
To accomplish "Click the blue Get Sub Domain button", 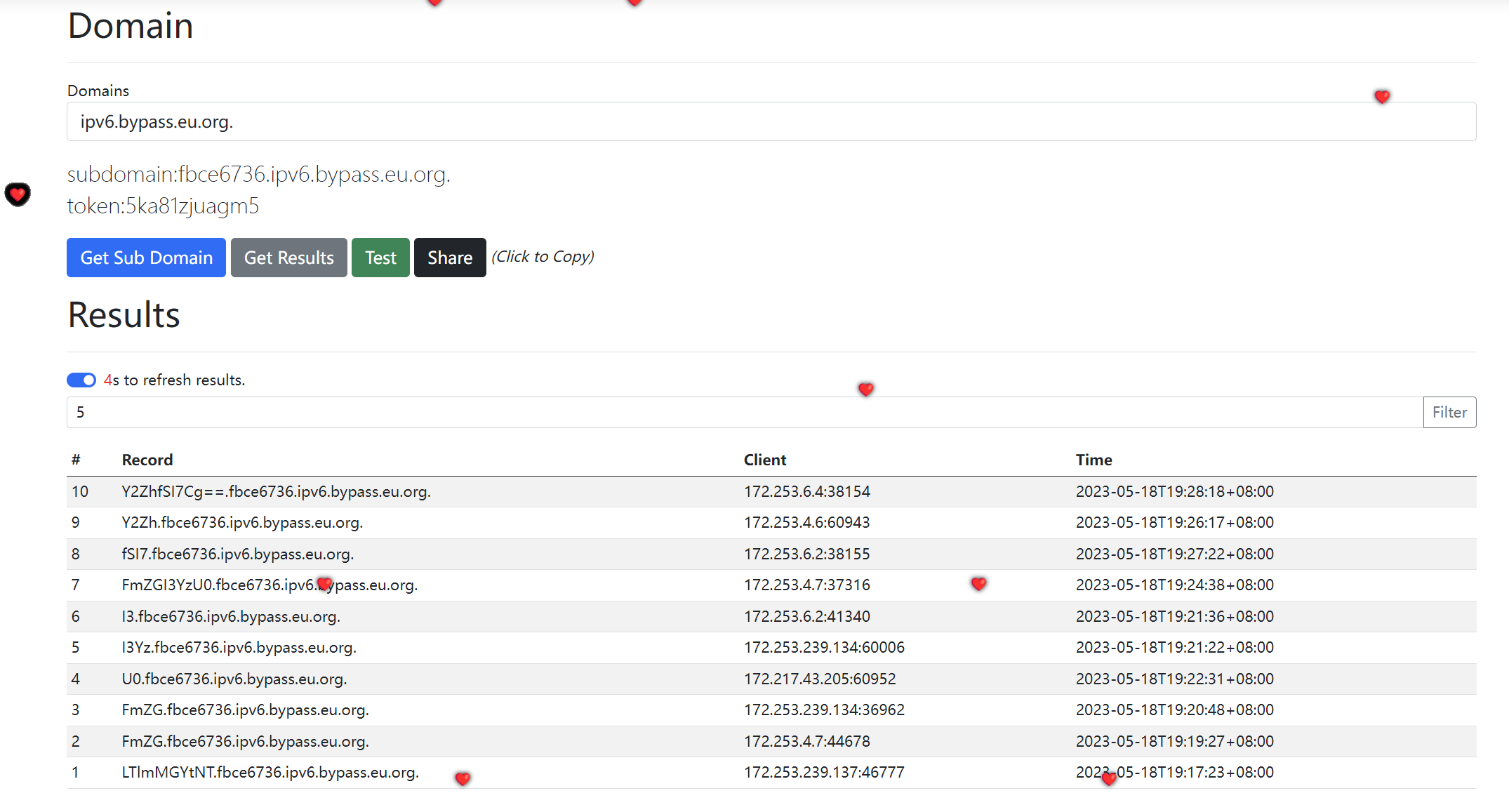I will coord(146,258).
